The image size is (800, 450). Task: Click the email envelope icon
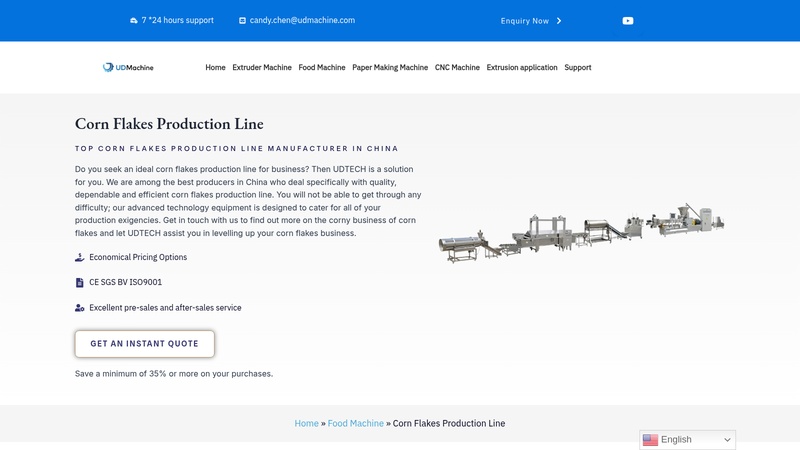(242, 20)
